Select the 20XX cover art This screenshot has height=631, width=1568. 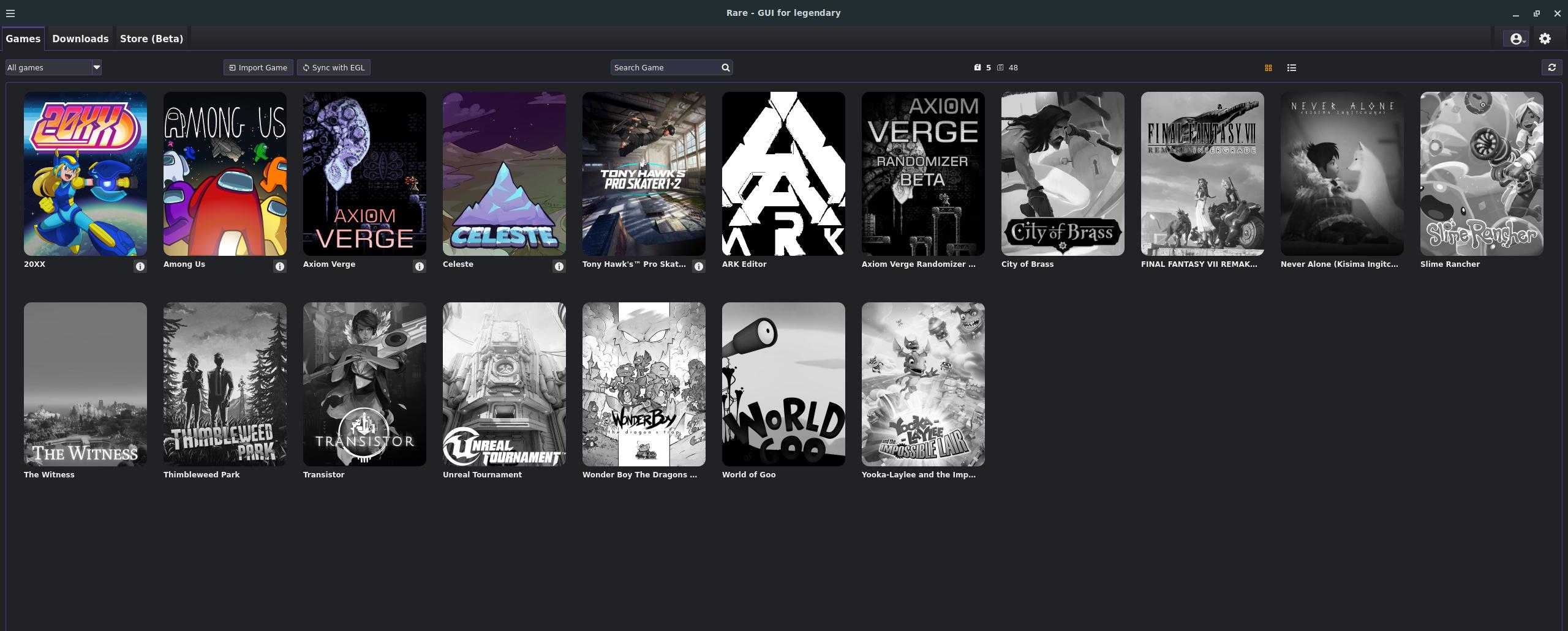(x=85, y=174)
